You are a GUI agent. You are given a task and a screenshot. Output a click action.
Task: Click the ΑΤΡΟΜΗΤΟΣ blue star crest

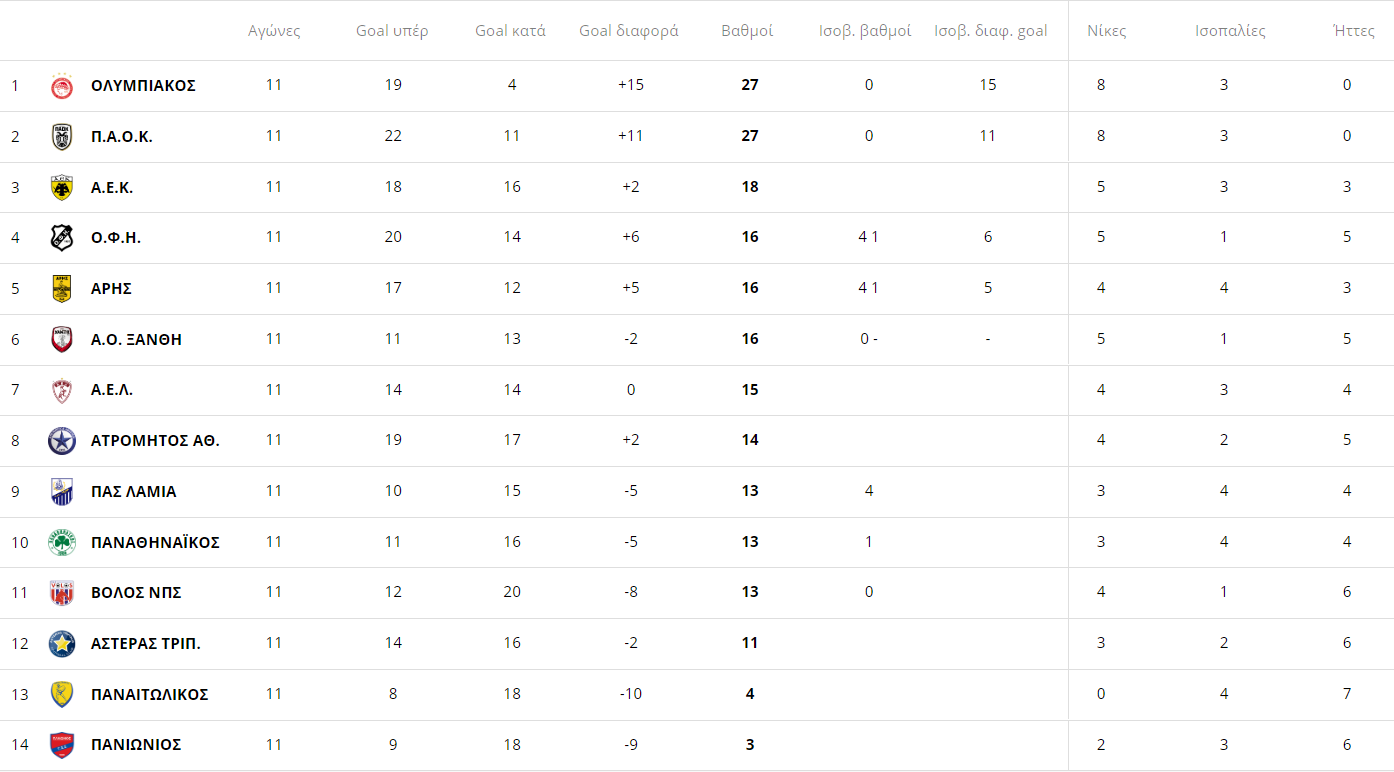62,441
